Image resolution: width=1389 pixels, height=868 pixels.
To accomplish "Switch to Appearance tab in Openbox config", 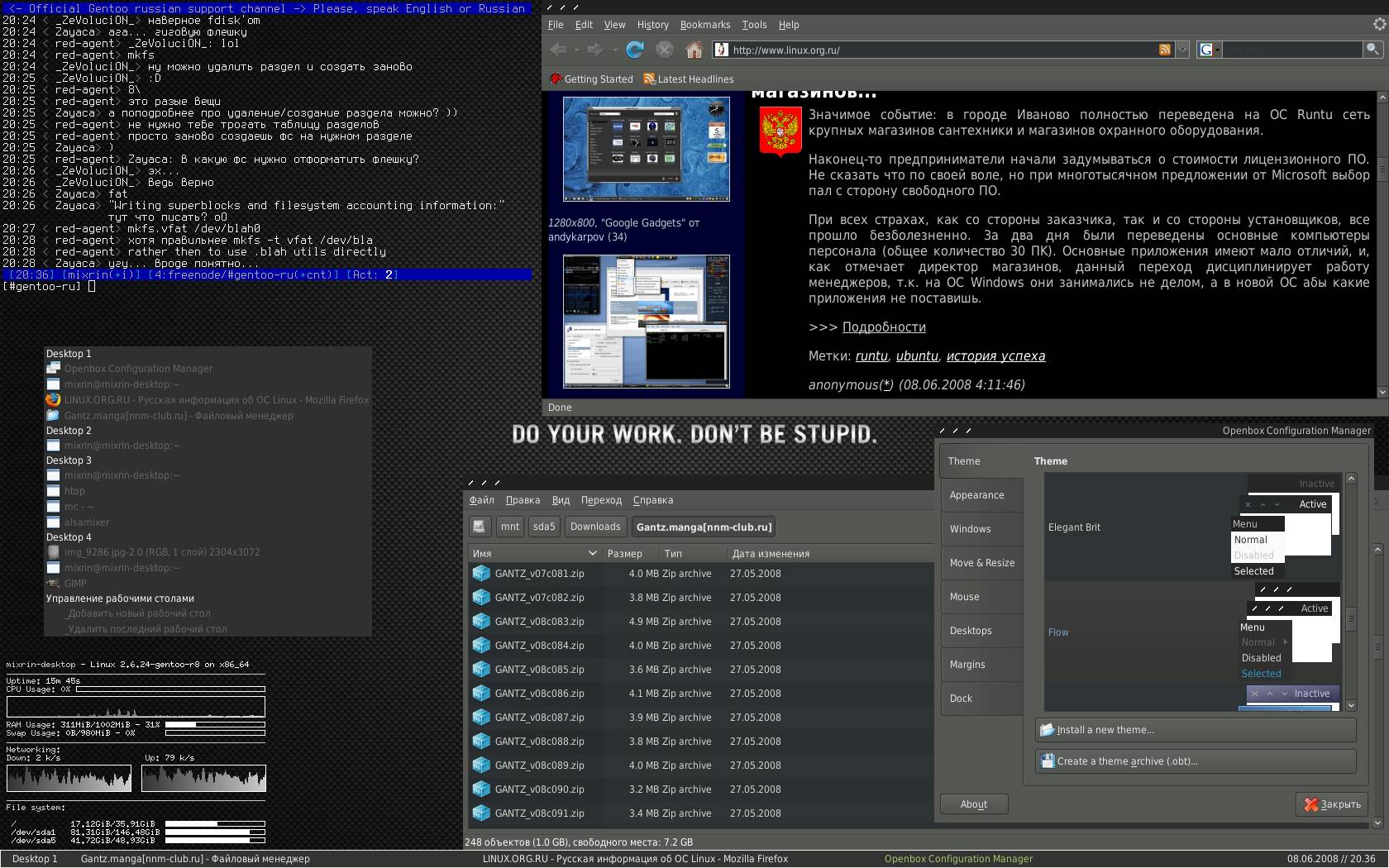I will (981, 495).
